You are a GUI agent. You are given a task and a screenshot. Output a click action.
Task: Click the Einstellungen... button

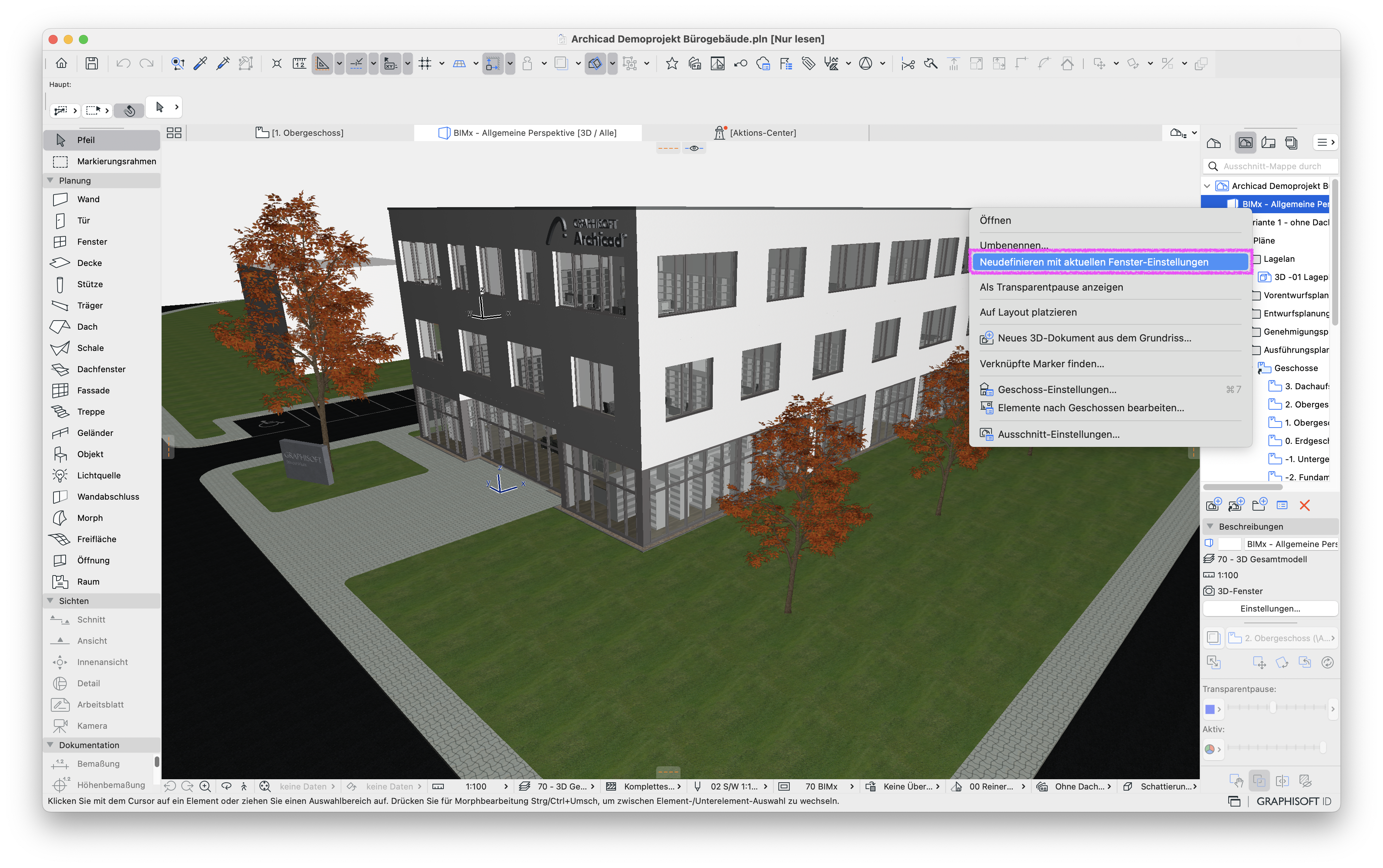point(1270,609)
